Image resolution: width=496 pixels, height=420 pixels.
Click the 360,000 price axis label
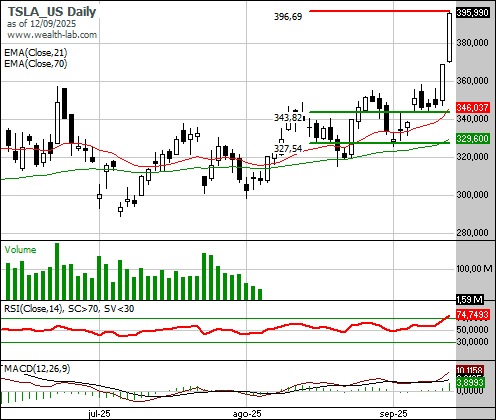(472, 81)
